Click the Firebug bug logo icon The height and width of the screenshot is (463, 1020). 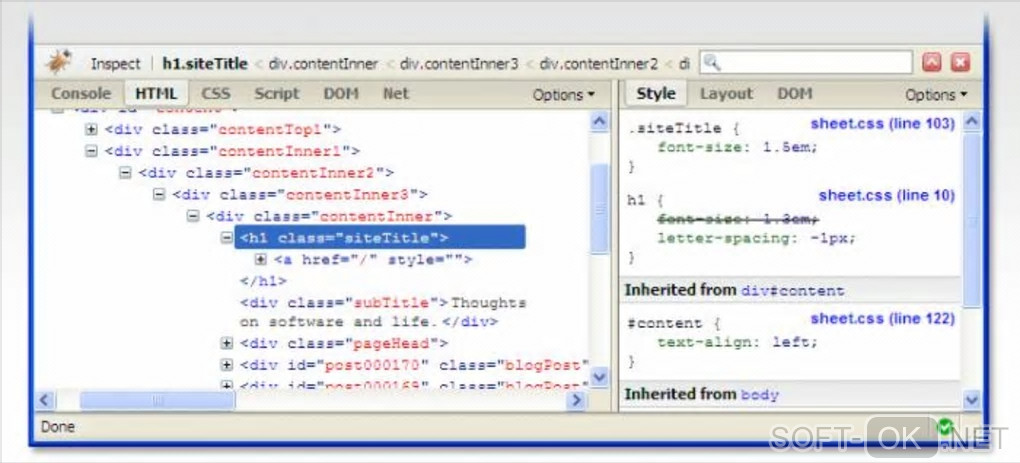59,63
